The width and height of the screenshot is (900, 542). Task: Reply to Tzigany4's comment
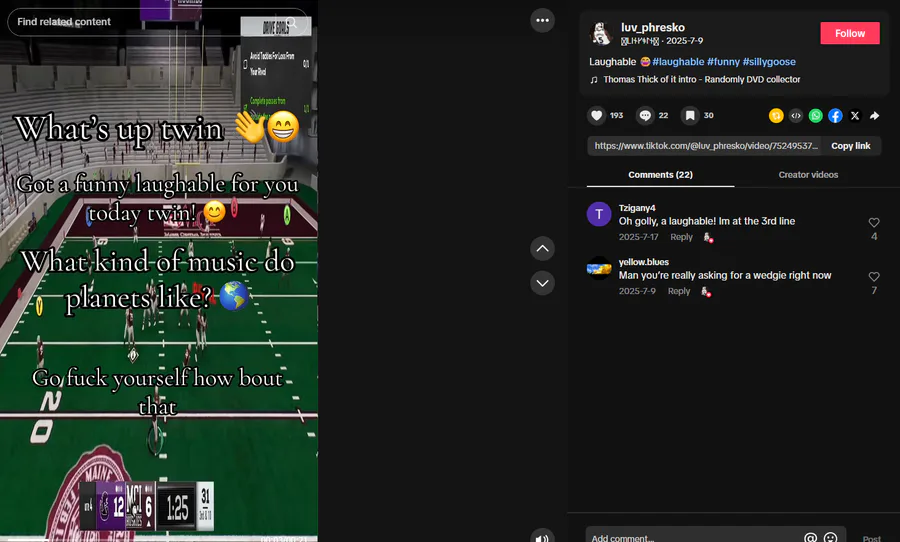click(681, 237)
